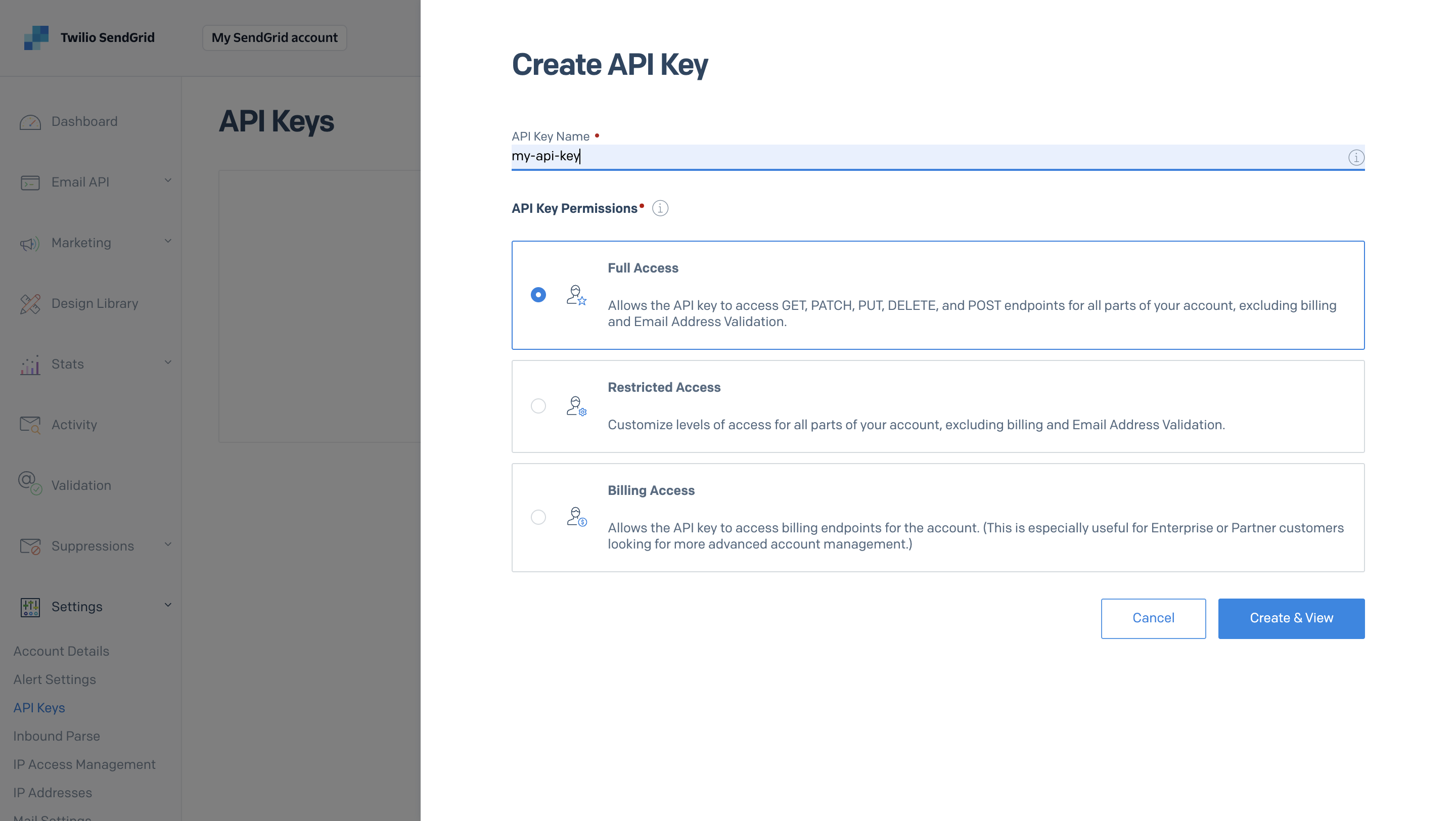Click the Activity envelope search icon
Viewport: 1456px width, 821px height.
30,425
